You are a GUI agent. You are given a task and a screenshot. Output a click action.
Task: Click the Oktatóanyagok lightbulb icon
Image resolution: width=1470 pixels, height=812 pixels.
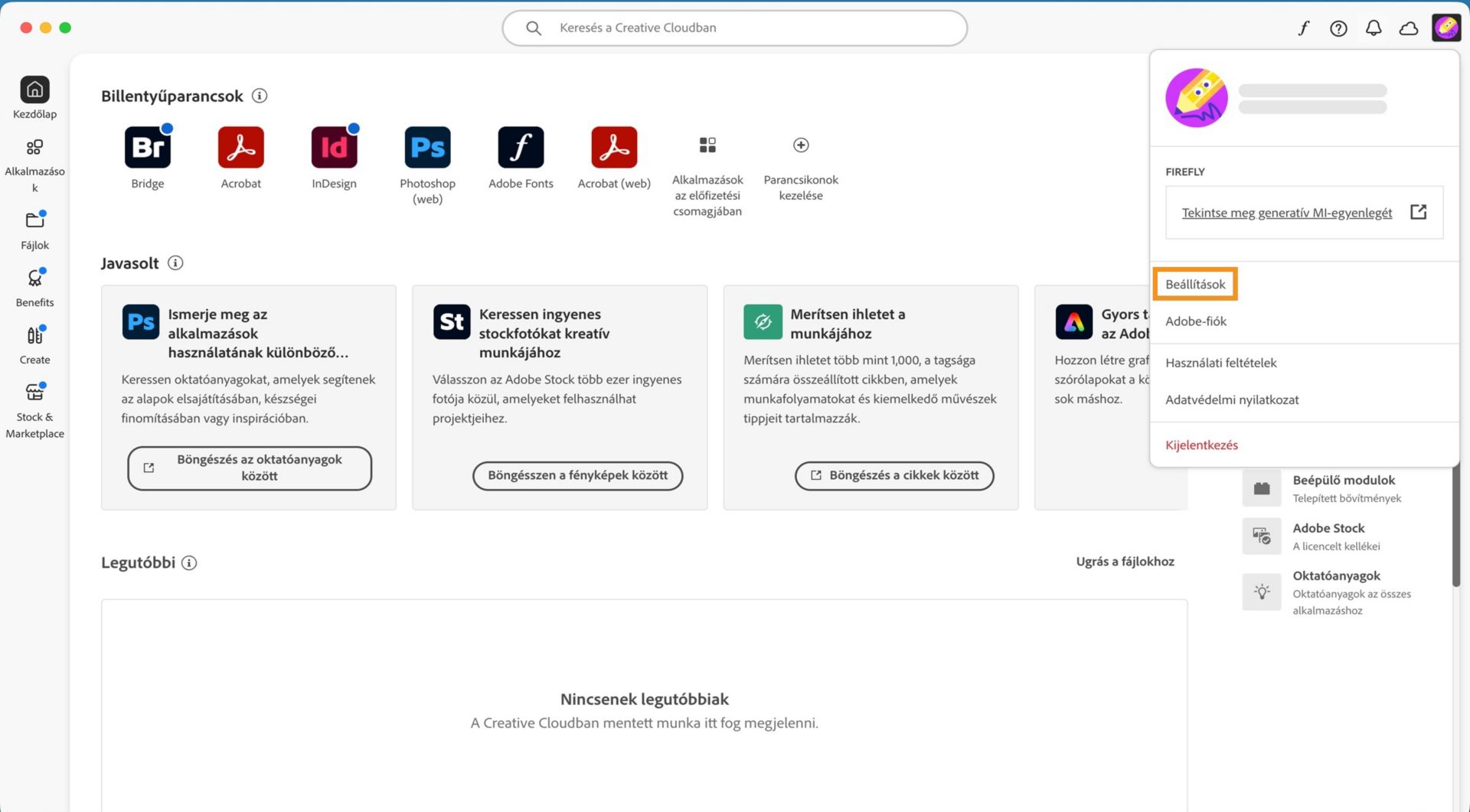[1262, 591]
